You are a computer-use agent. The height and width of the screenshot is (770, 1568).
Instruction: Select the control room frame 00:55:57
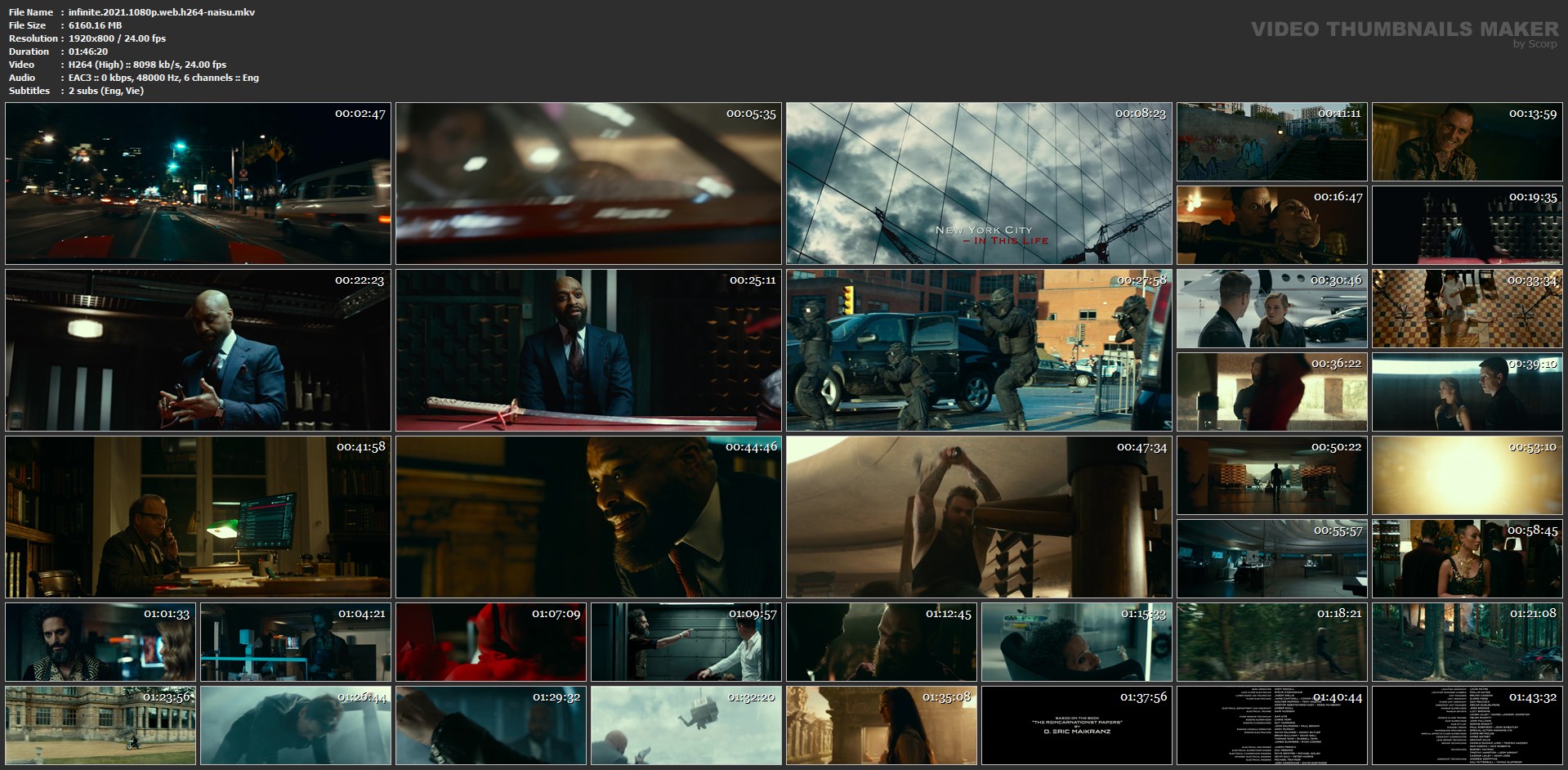[x=1272, y=559]
